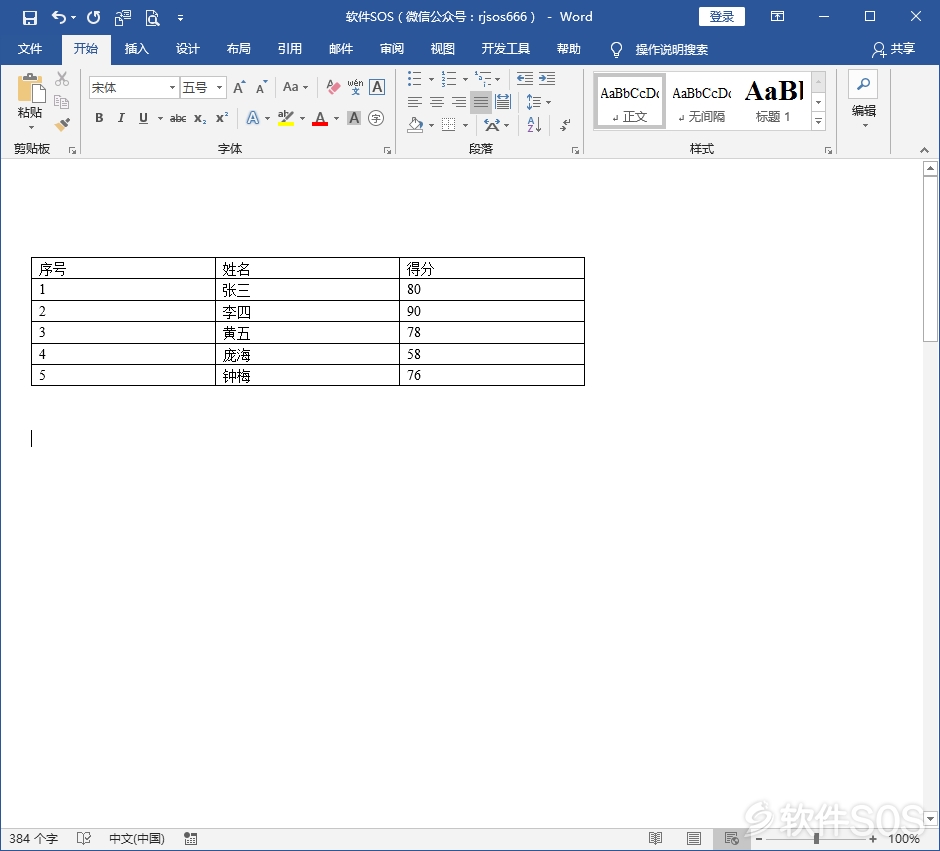
Task: Click the Strikethrough abc icon
Action: point(178,118)
